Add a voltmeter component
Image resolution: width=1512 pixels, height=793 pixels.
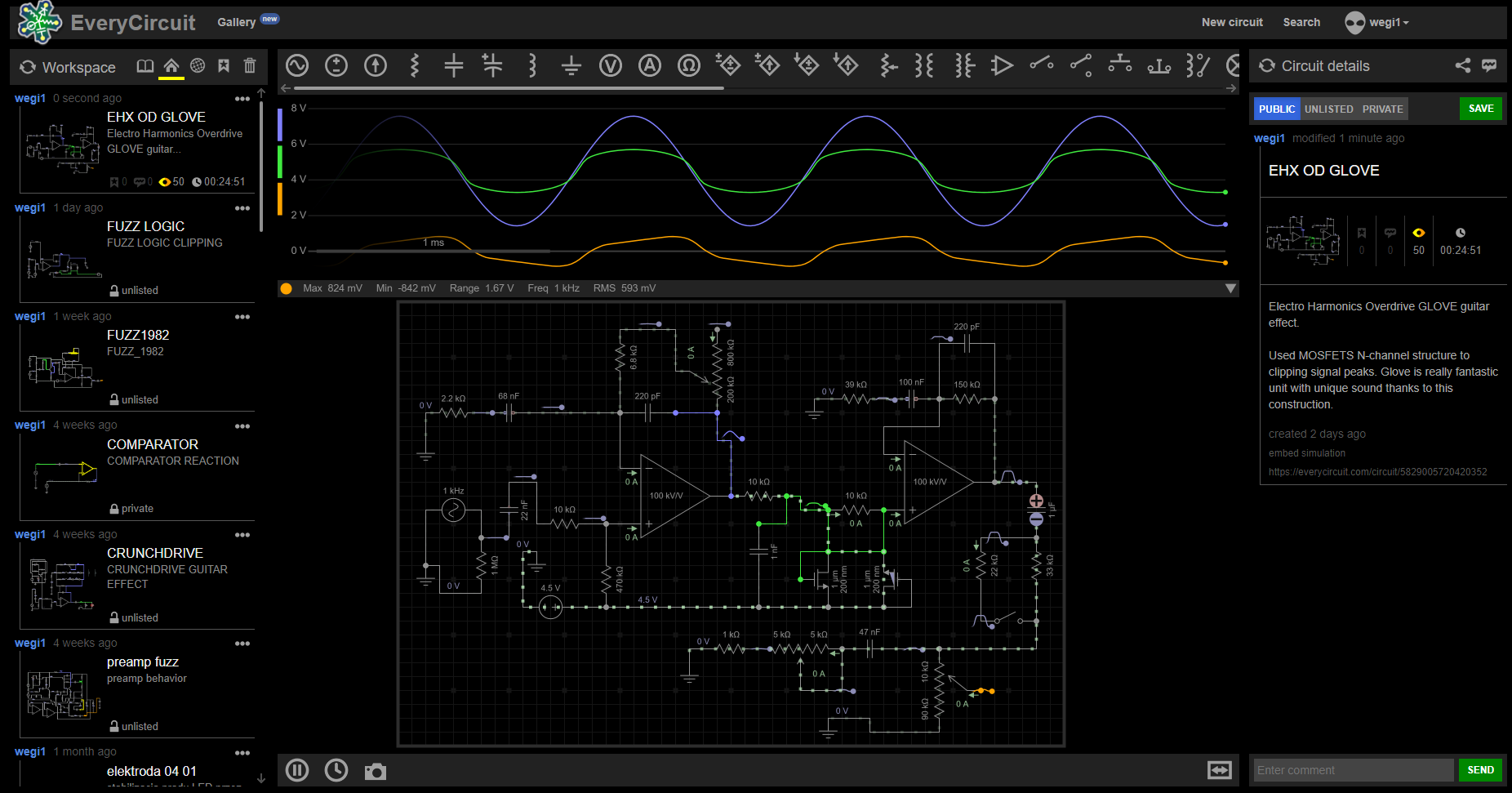pyautogui.click(x=611, y=65)
